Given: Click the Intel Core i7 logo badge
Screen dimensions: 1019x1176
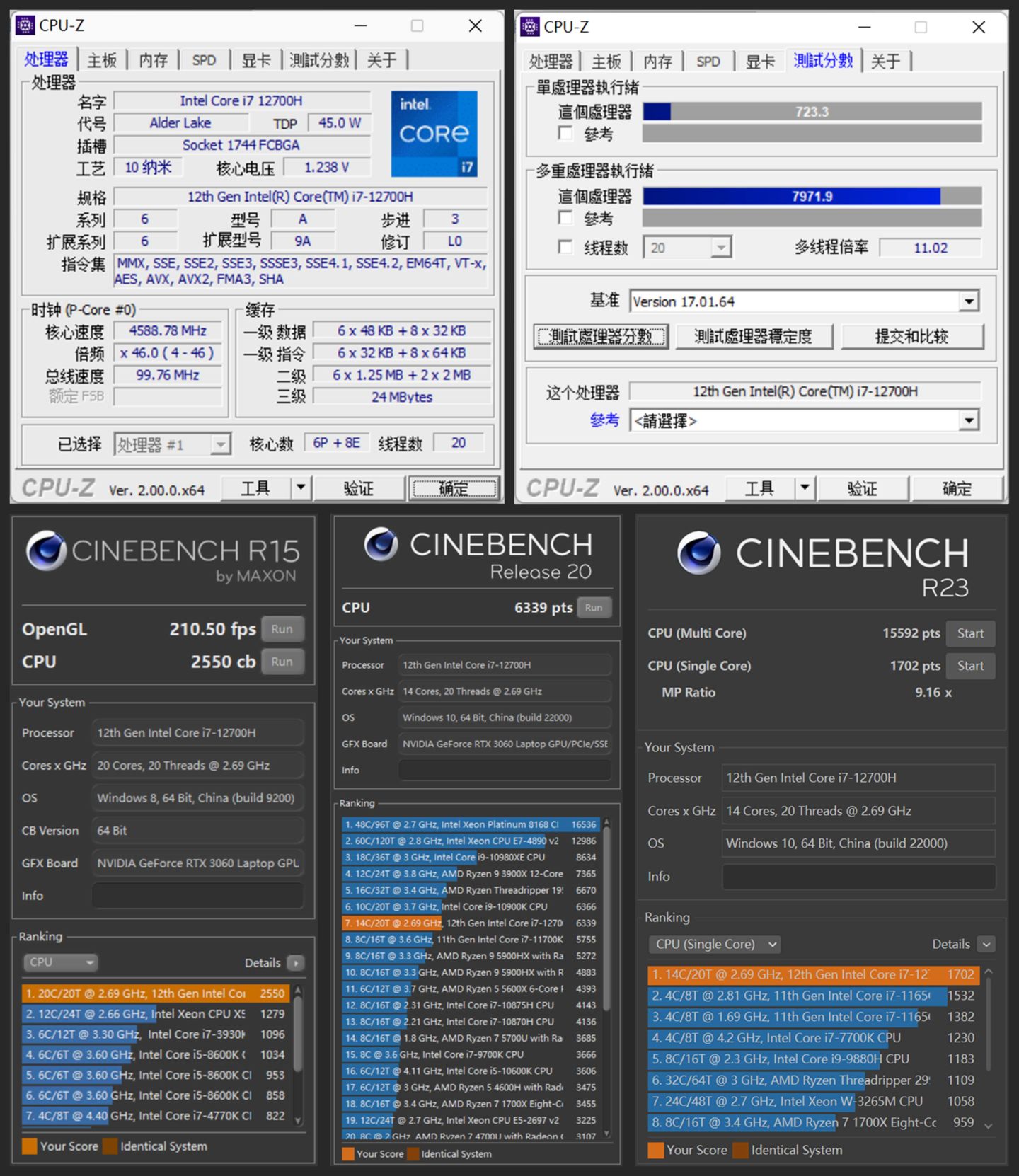Looking at the screenshot, I should tap(434, 133).
